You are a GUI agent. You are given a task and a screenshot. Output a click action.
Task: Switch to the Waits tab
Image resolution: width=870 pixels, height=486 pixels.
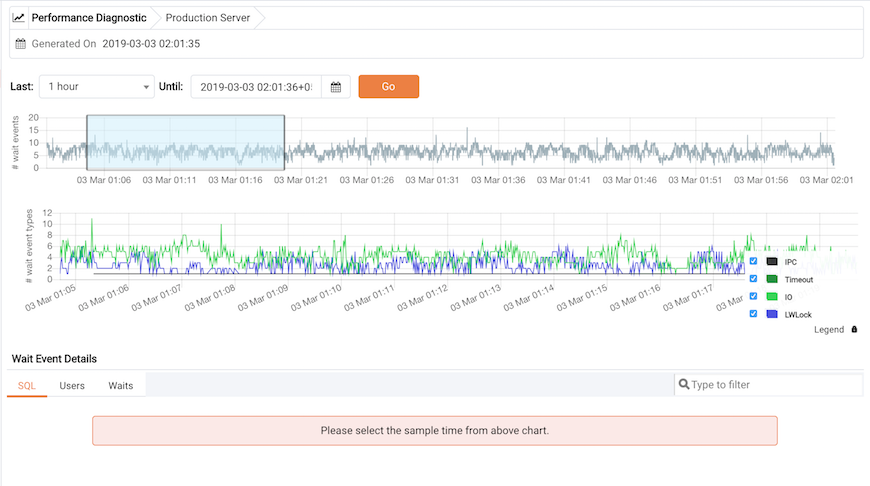(120, 386)
